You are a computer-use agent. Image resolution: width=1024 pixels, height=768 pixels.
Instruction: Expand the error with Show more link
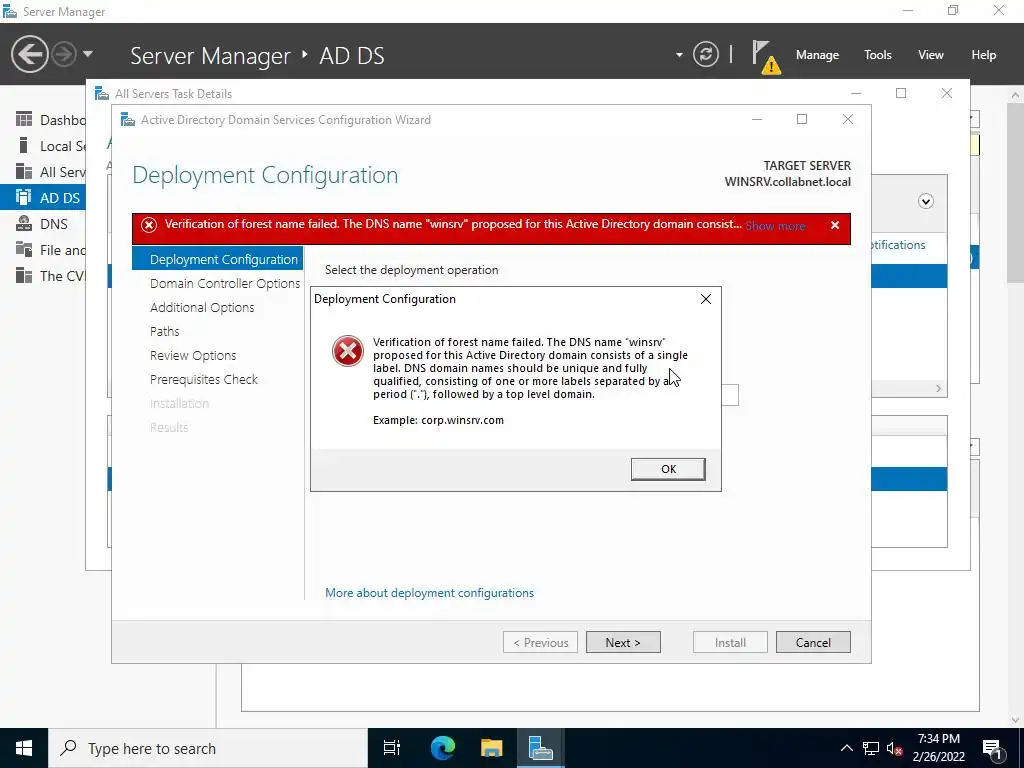click(x=775, y=226)
